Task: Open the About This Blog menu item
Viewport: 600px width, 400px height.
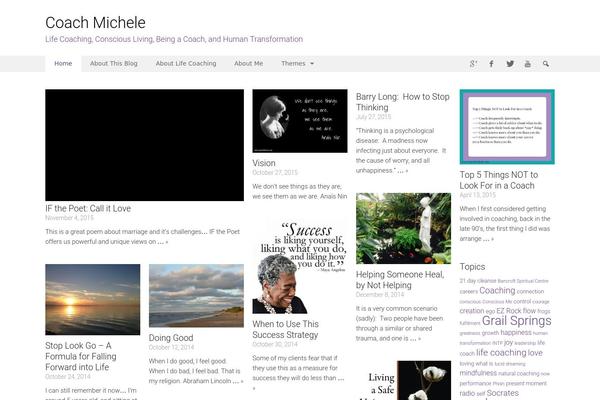Action: (114, 64)
